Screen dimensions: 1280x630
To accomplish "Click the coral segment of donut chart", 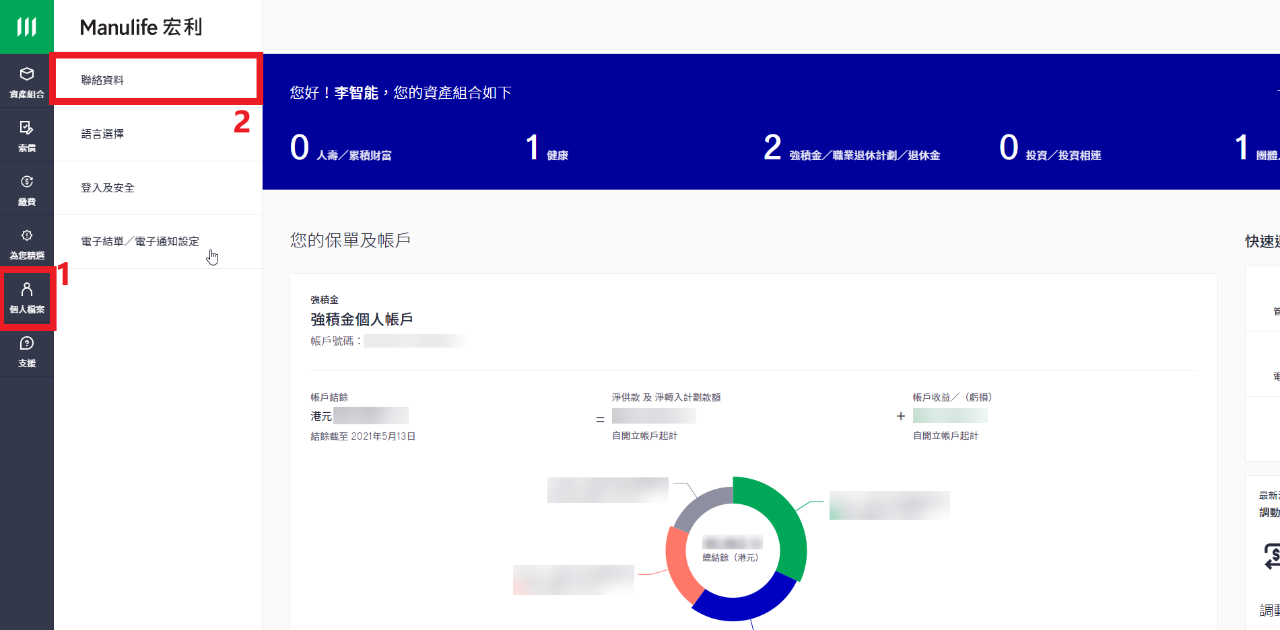I will tap(679, 565).
